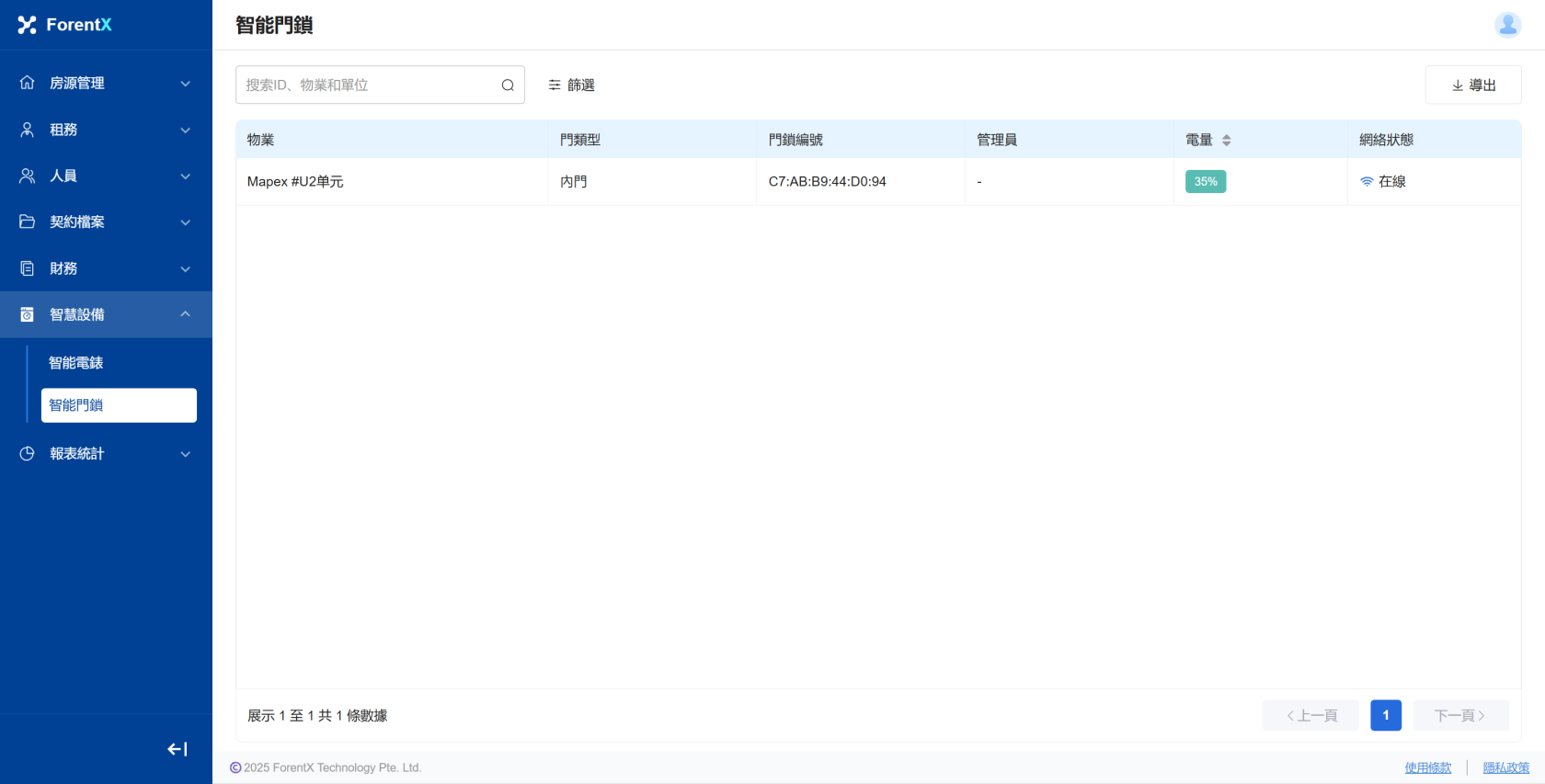The image size is (1545, 784).
Task: Select page 1 in pagination
Action: click(x=1385, y=715)
